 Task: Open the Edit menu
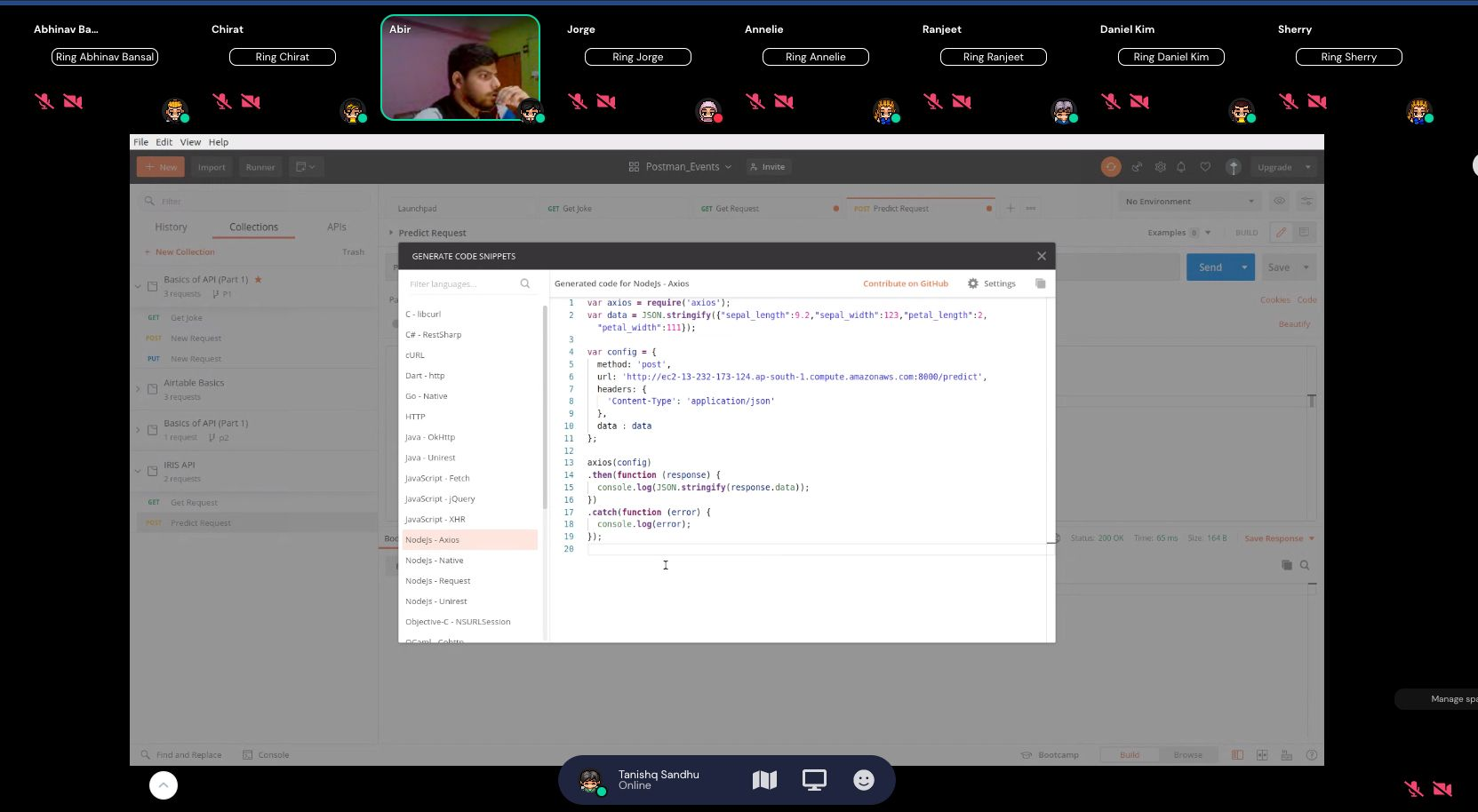tap(164, 142)
